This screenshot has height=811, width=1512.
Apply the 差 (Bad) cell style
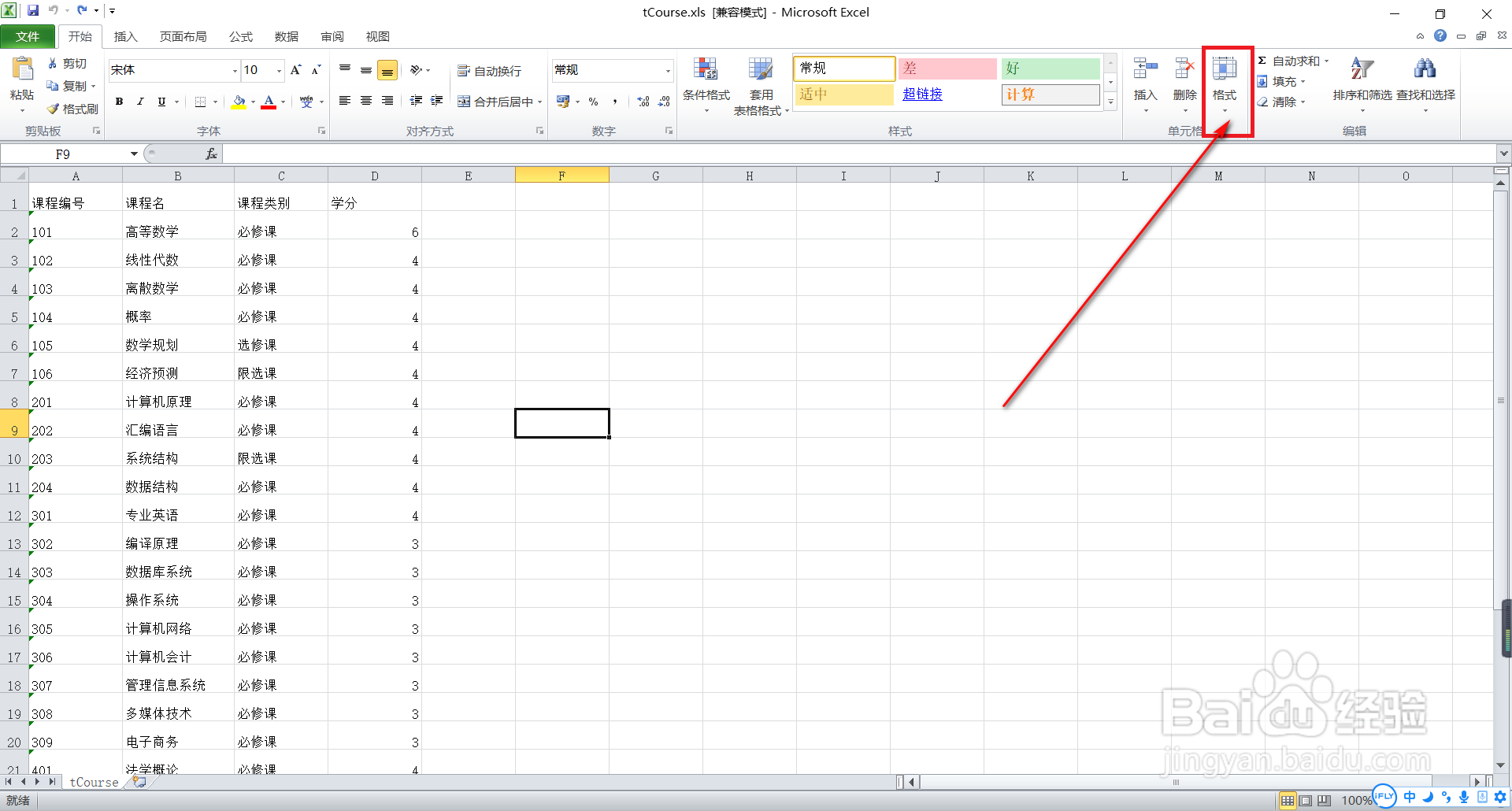coord(947,69)
